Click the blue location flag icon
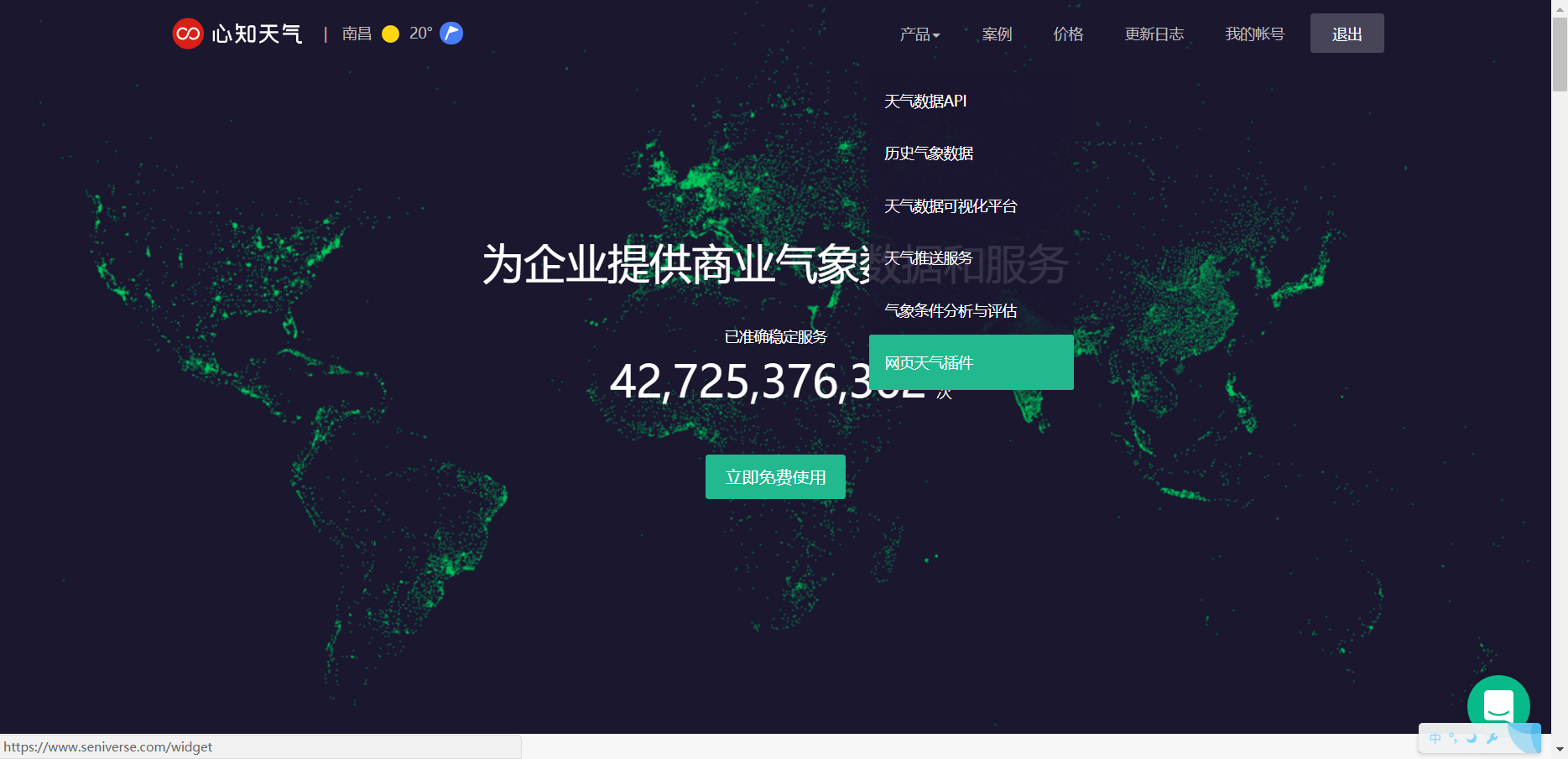Viewport: 1568px width, 759px height. (x=451, y=33)
